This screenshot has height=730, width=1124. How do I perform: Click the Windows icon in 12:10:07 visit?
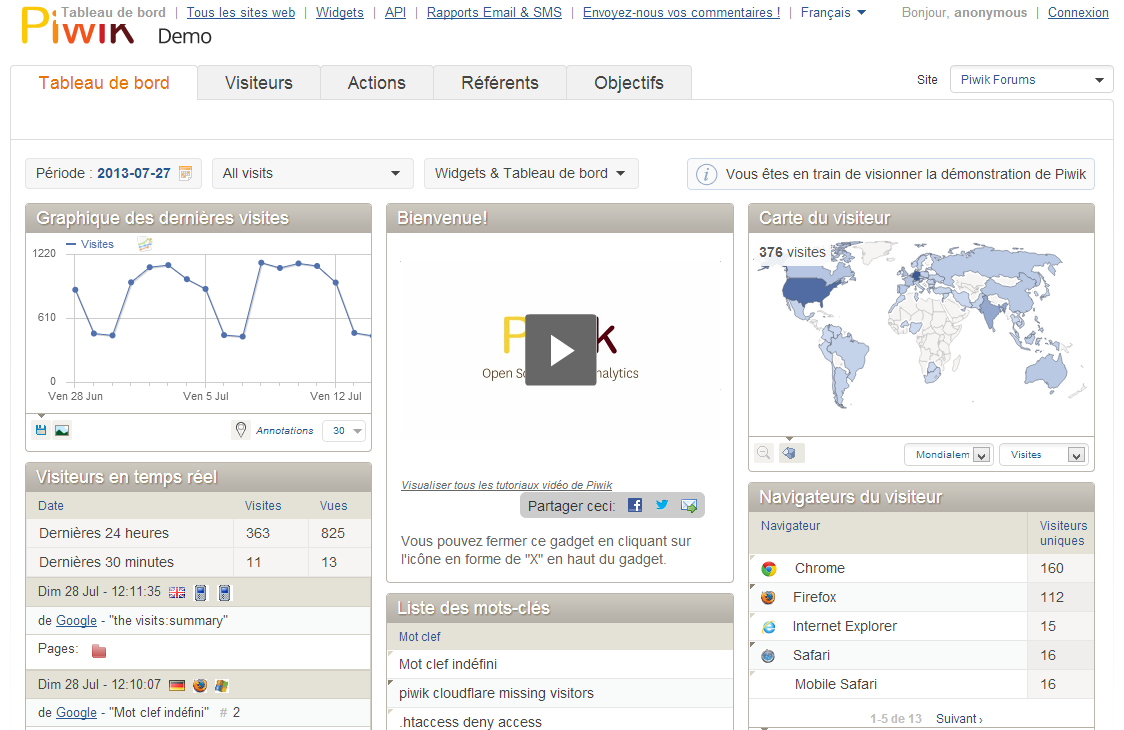click(222, 685)
